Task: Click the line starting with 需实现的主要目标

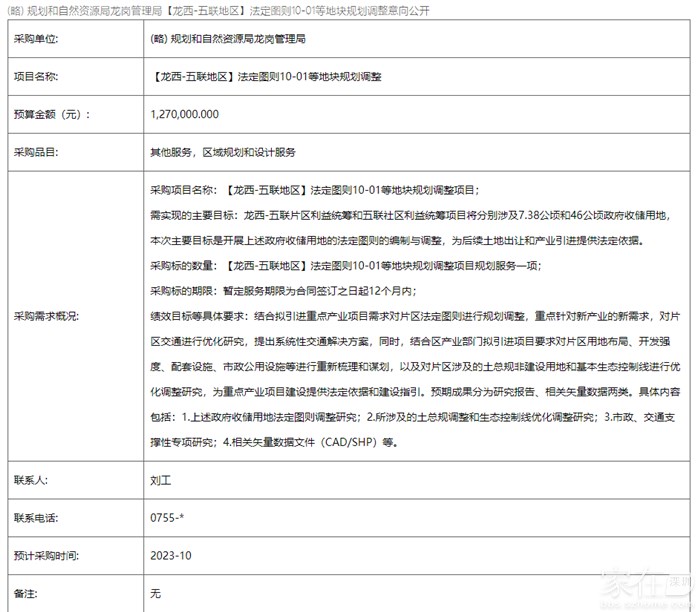Action: click(410, 215)
